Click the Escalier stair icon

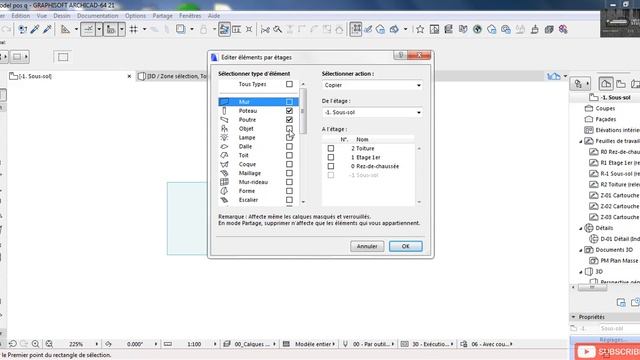click(x=224, y=200)
